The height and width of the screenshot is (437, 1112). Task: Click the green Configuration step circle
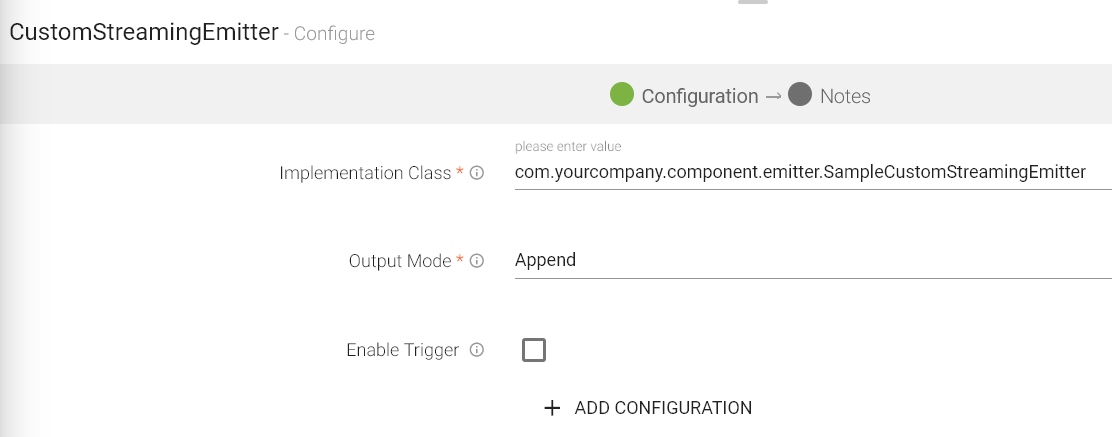click(622, 95)
